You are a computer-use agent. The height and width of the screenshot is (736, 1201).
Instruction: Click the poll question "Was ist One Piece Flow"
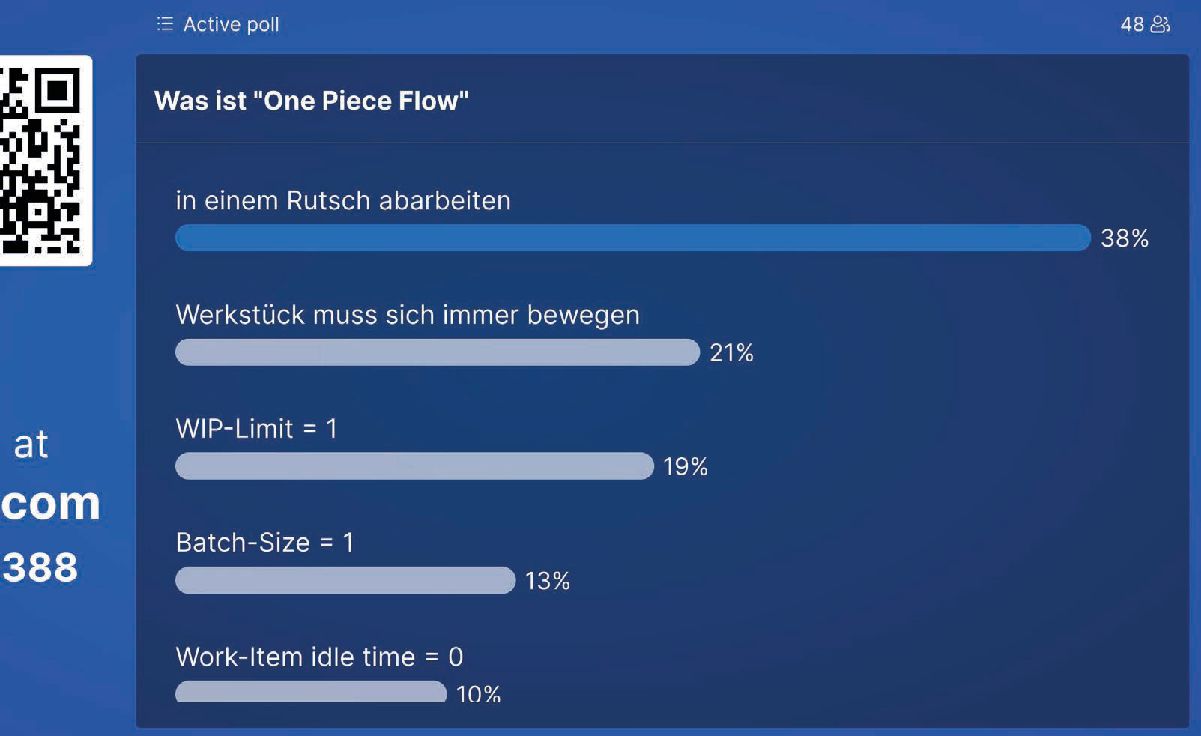pos(312,101)
